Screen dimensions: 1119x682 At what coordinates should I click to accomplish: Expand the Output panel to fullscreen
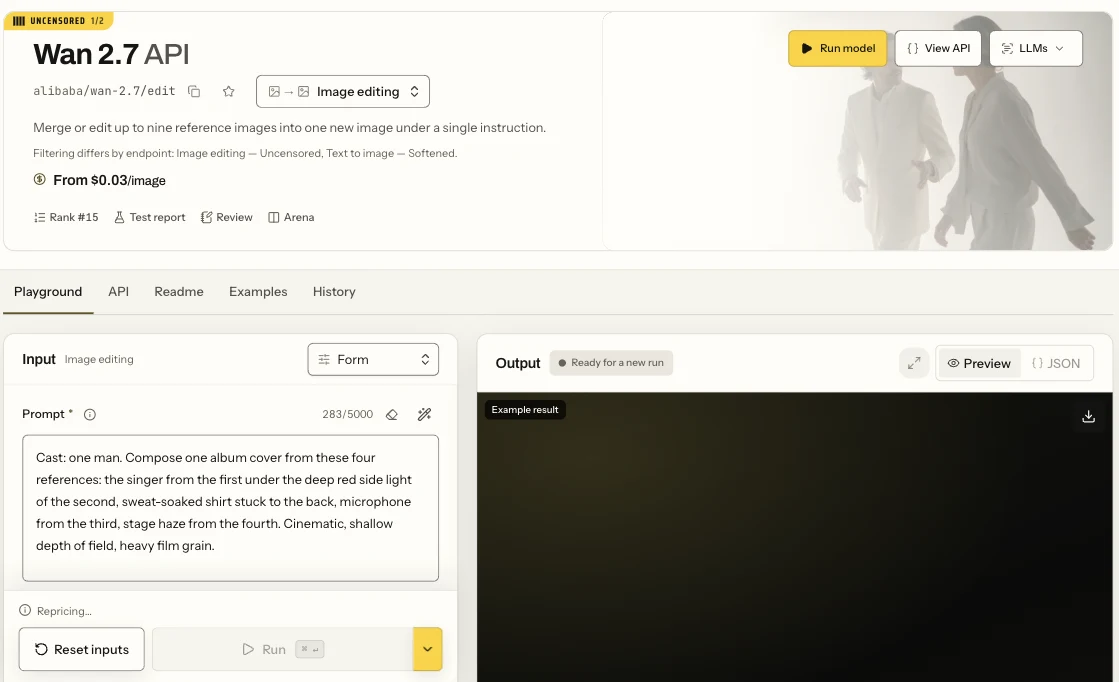pyautogui.click(x=914, y=363)
